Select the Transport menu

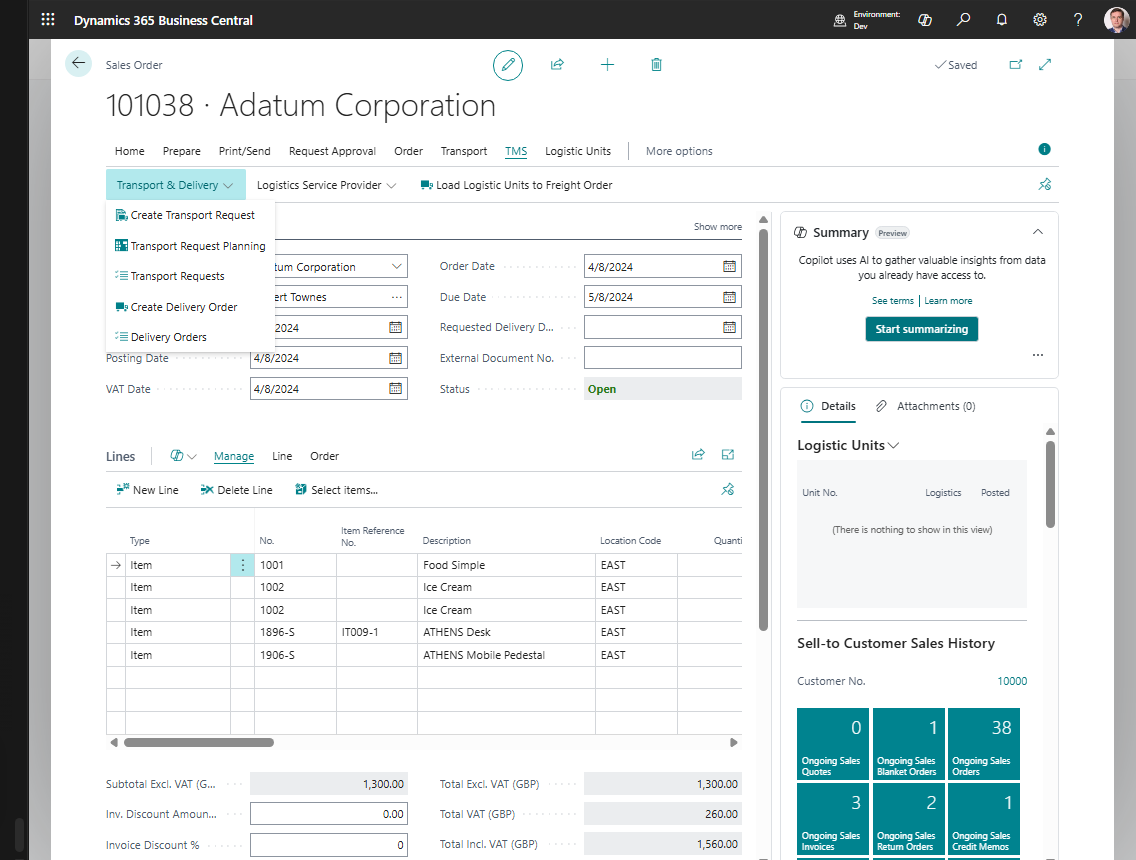point(464,151)
